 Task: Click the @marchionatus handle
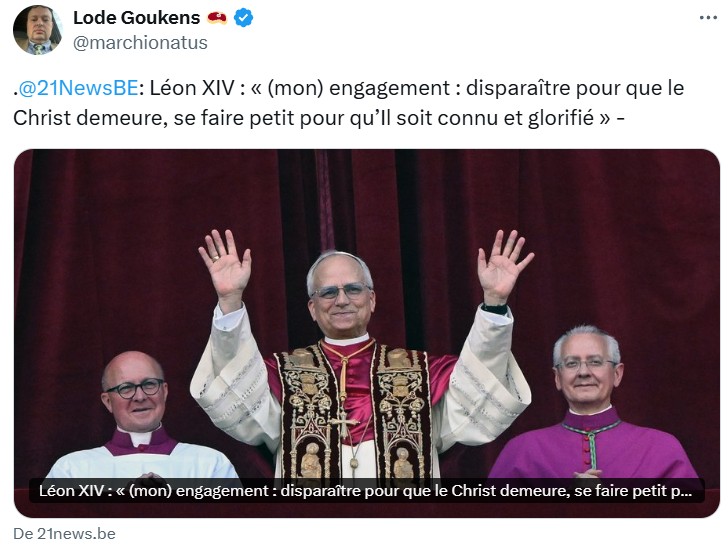point(140,43)
